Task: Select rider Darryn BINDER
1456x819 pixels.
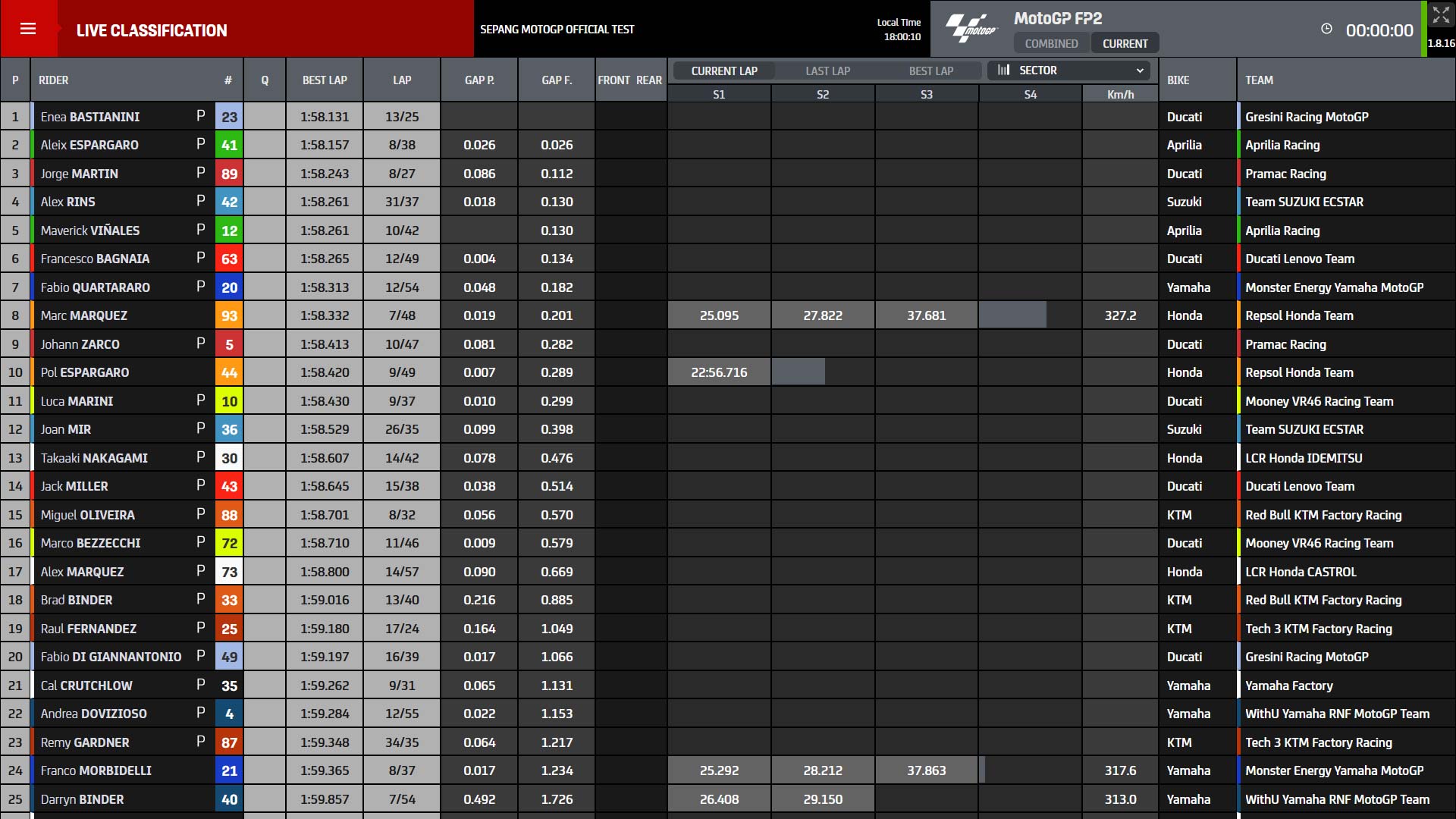Action: pyautogui.click(x=82, y=799)
